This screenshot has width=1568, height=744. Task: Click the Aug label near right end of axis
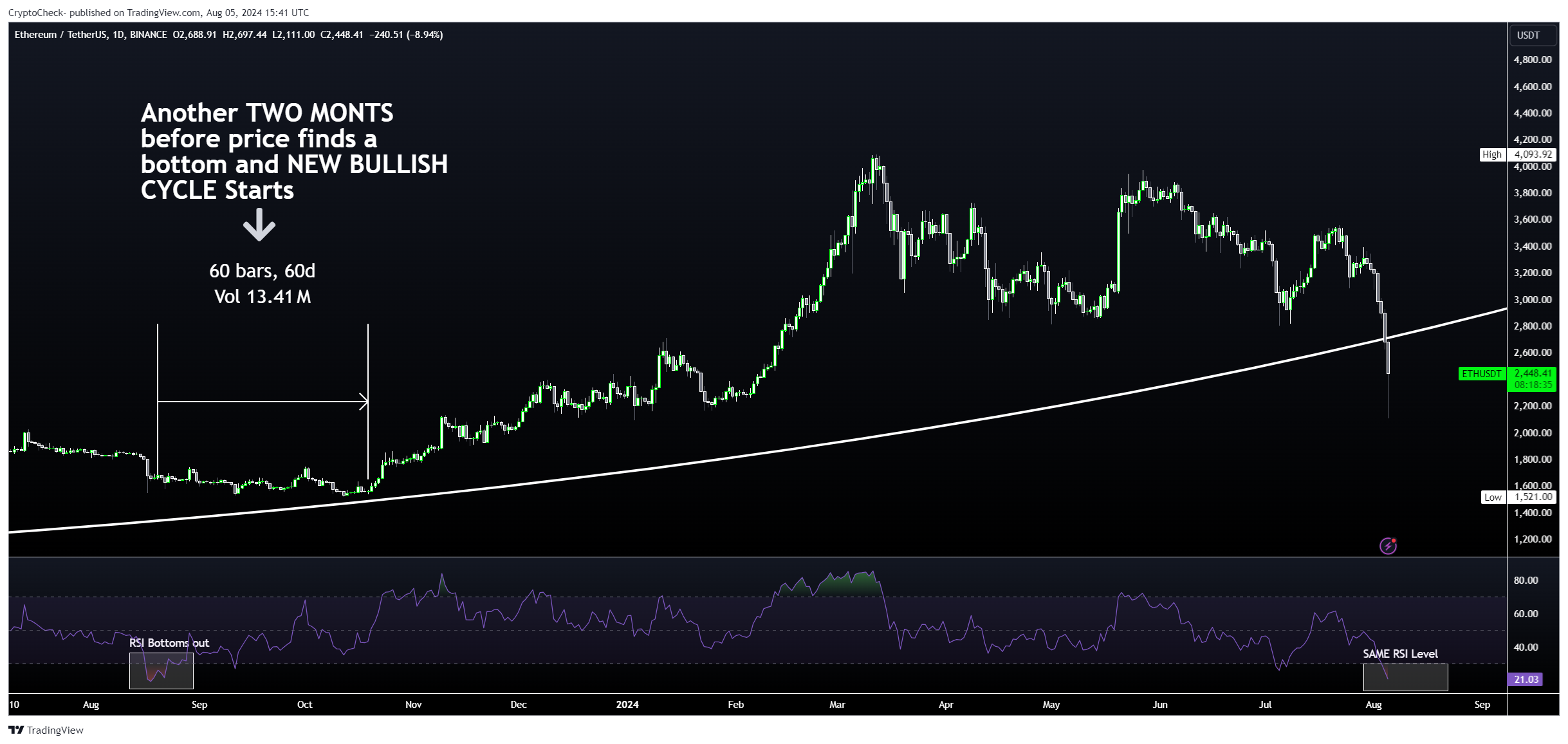(x=1374, y=705)
